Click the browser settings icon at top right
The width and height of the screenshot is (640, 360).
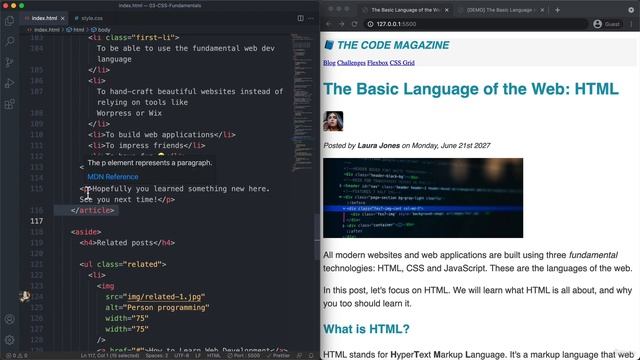631,10
